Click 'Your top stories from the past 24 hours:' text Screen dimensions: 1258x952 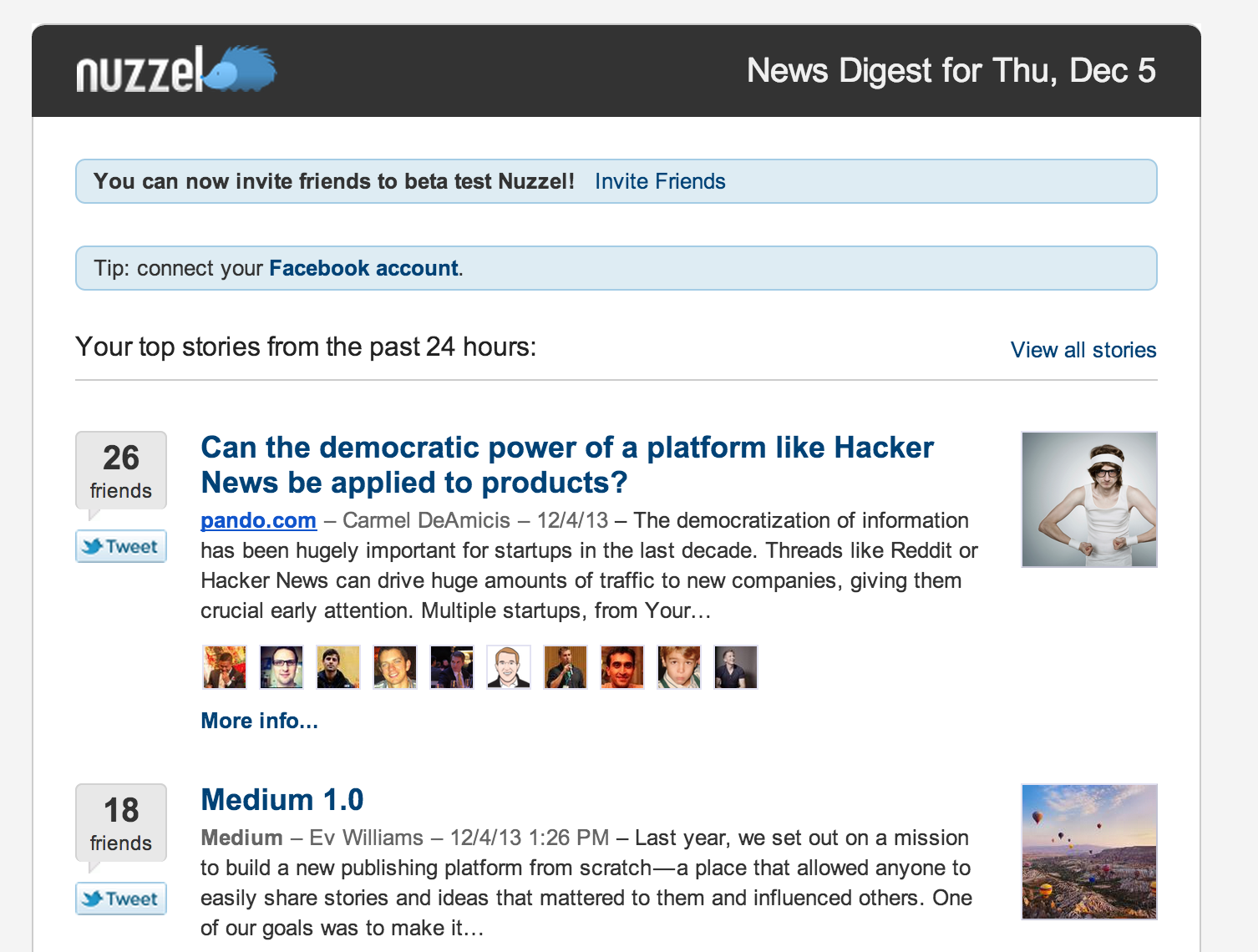pyautogui.click(x=306, y=347)
